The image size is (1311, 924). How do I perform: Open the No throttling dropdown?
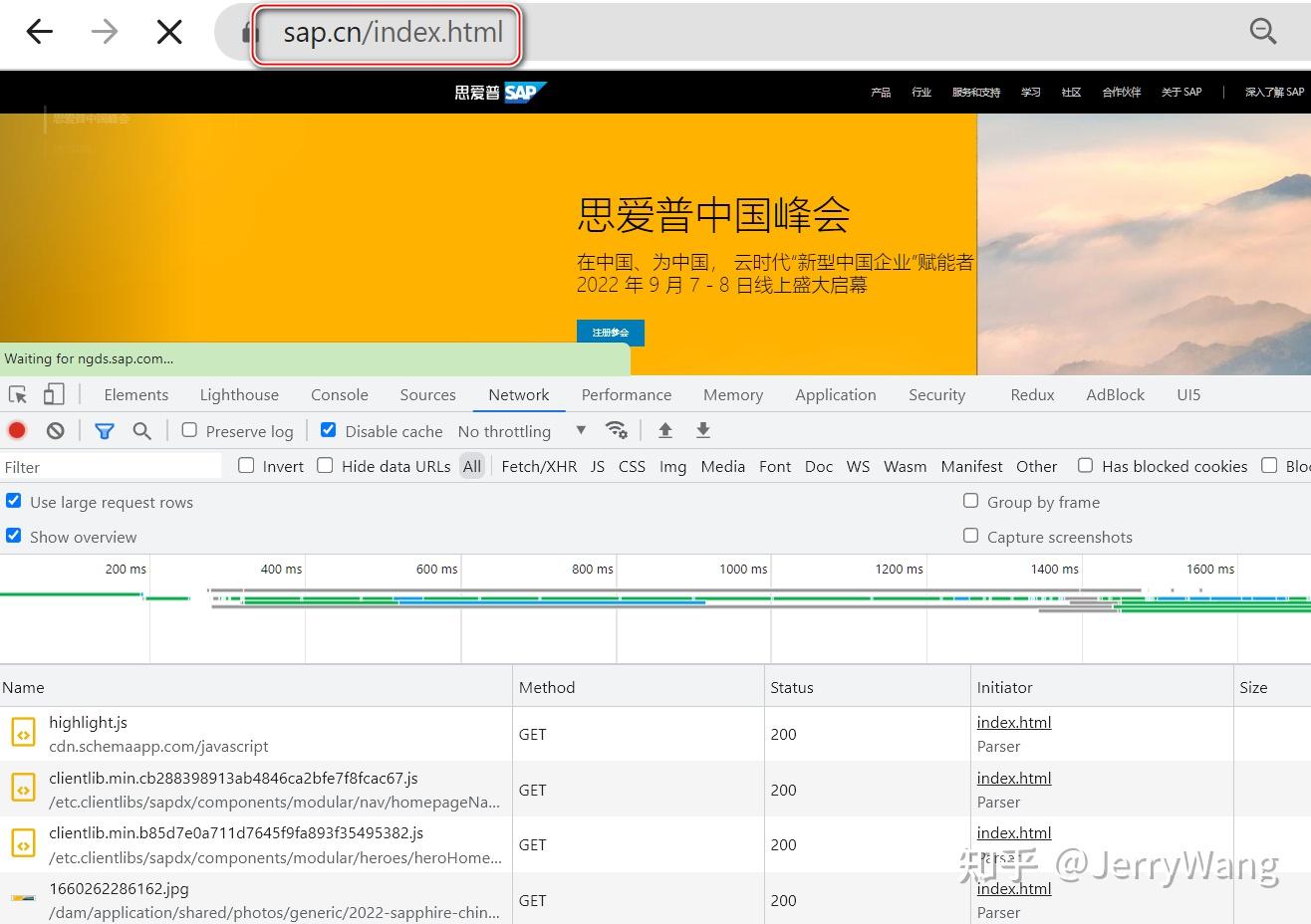coord(522,431)
